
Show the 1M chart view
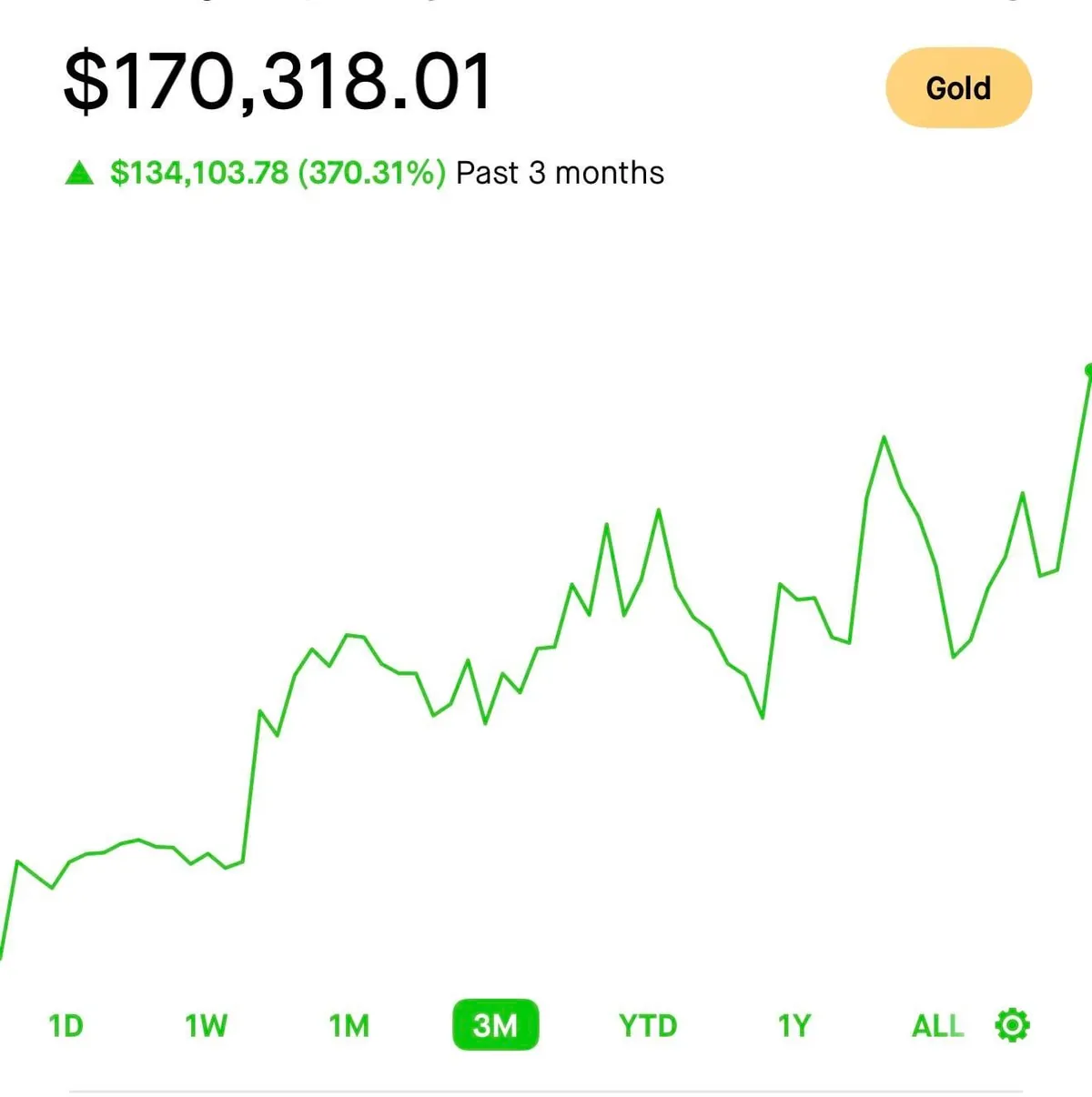349,1026
